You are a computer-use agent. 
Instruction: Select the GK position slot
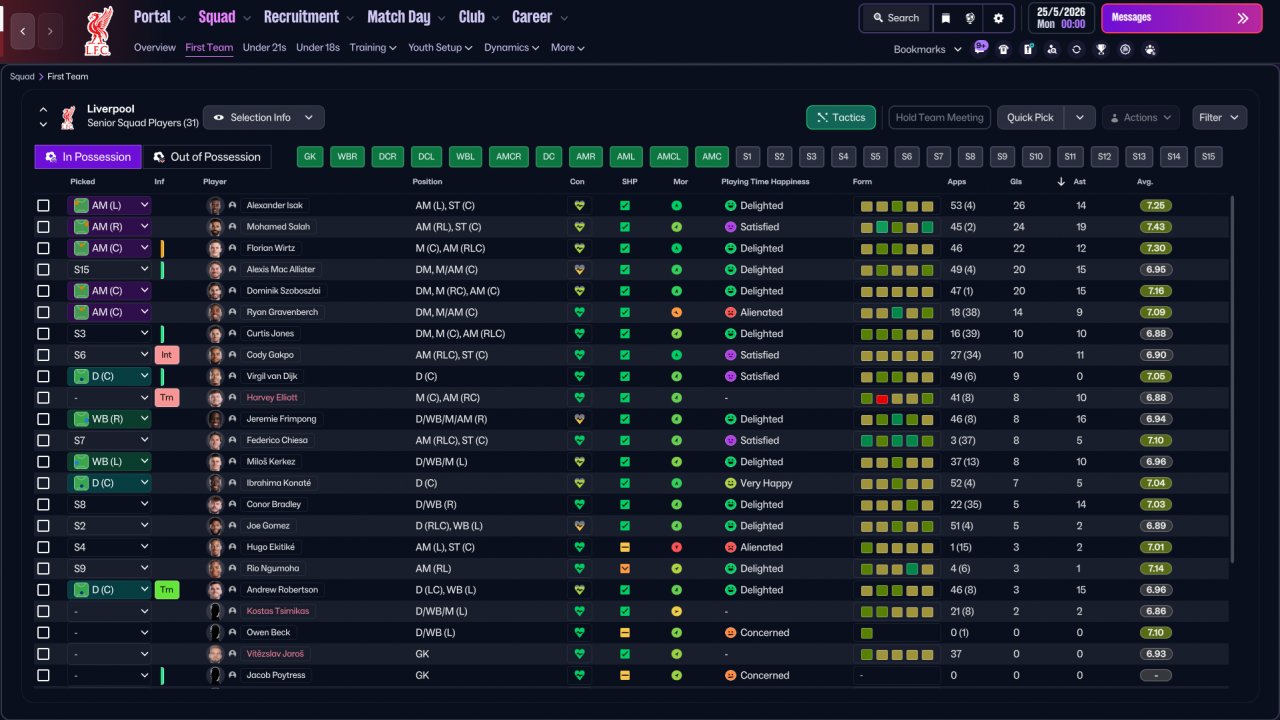click(x=311, y=157)
